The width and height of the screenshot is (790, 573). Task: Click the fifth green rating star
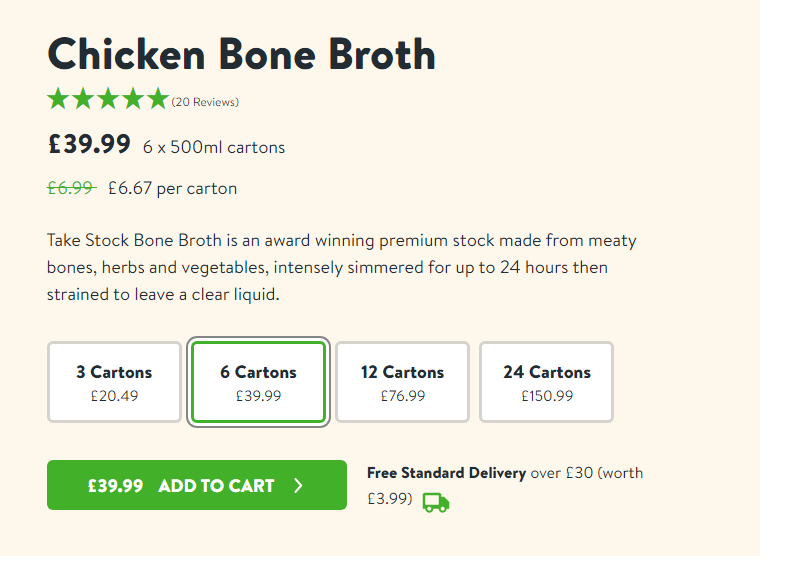click(158, 99)
